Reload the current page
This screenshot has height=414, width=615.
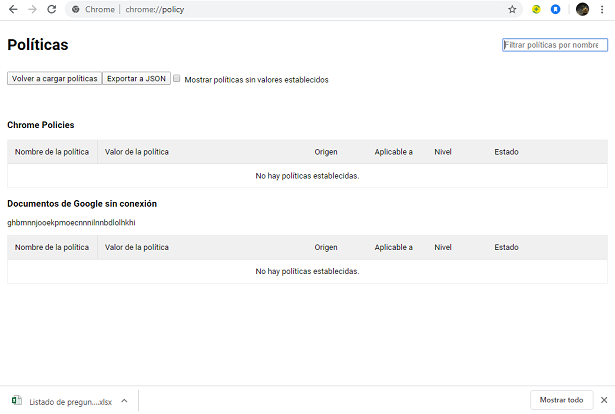tap(52, 9)
